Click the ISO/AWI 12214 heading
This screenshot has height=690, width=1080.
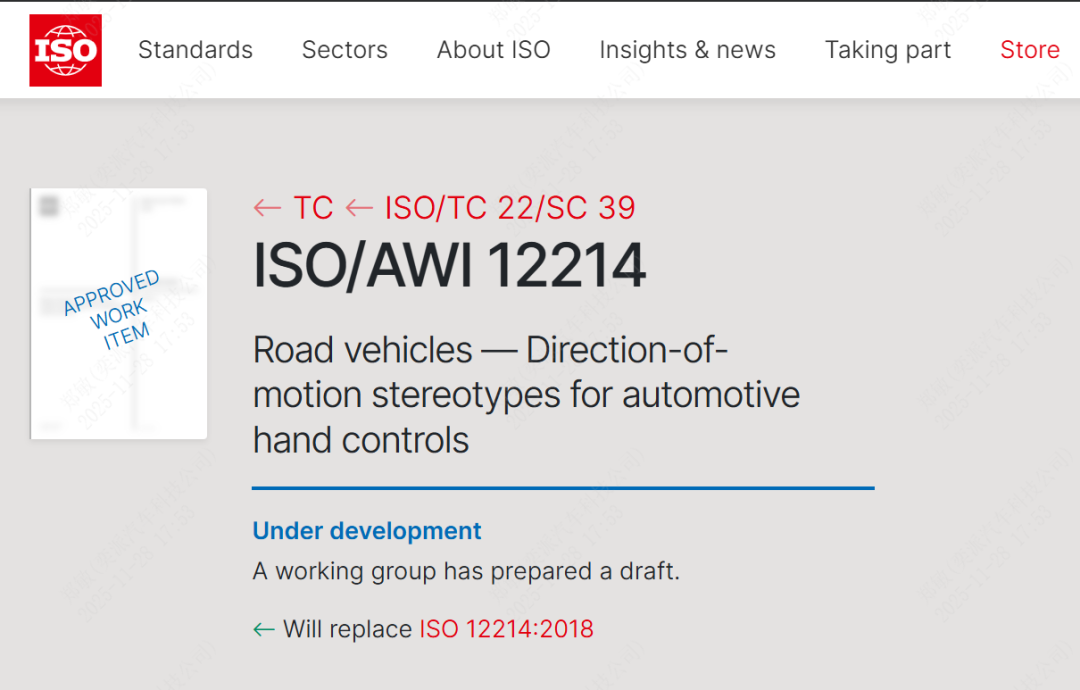coord(449,265)
